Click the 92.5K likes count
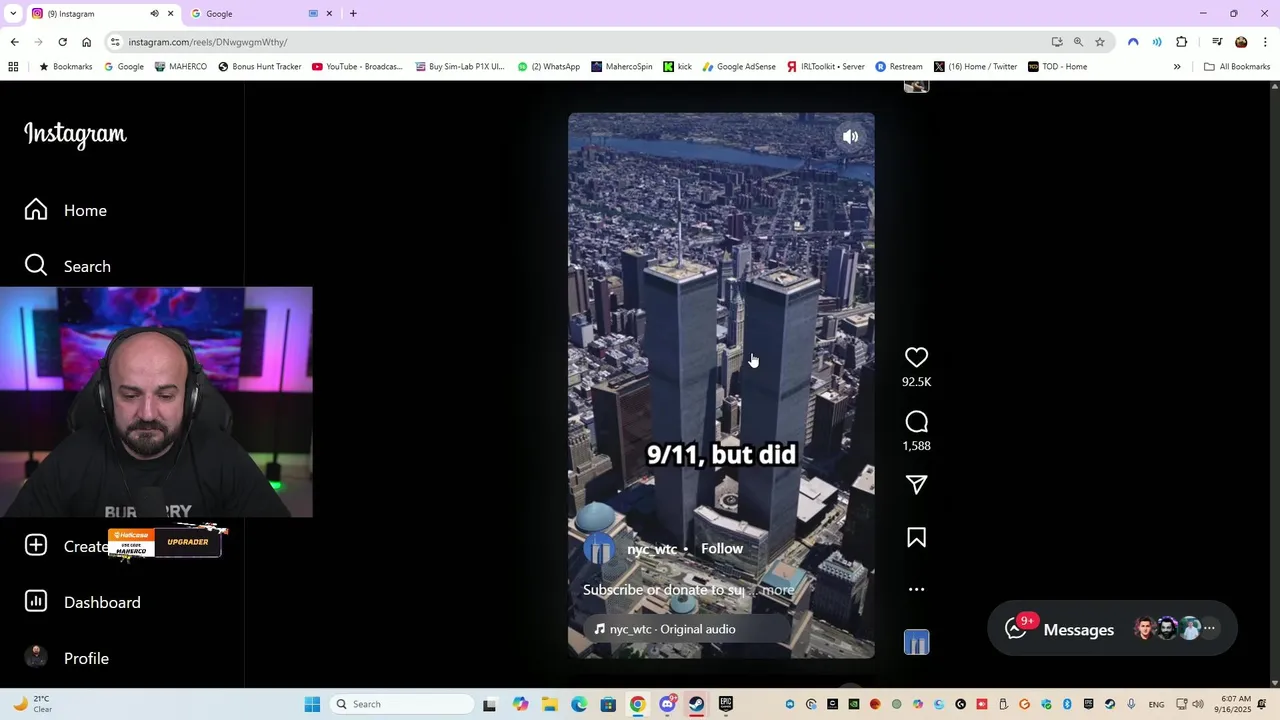The image size is (1280, 720). (x=916, y=382)
